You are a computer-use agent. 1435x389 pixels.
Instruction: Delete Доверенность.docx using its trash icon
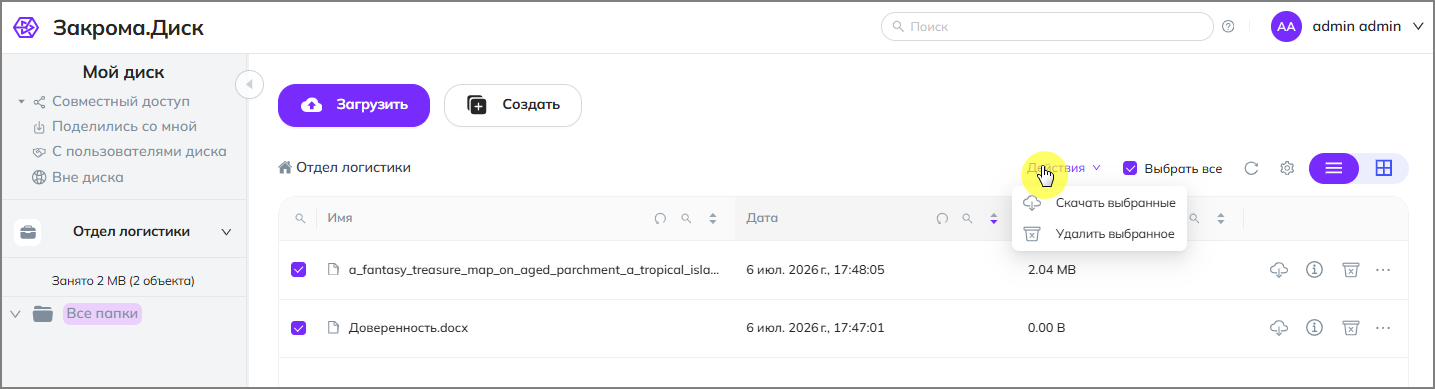point(1351,328)
